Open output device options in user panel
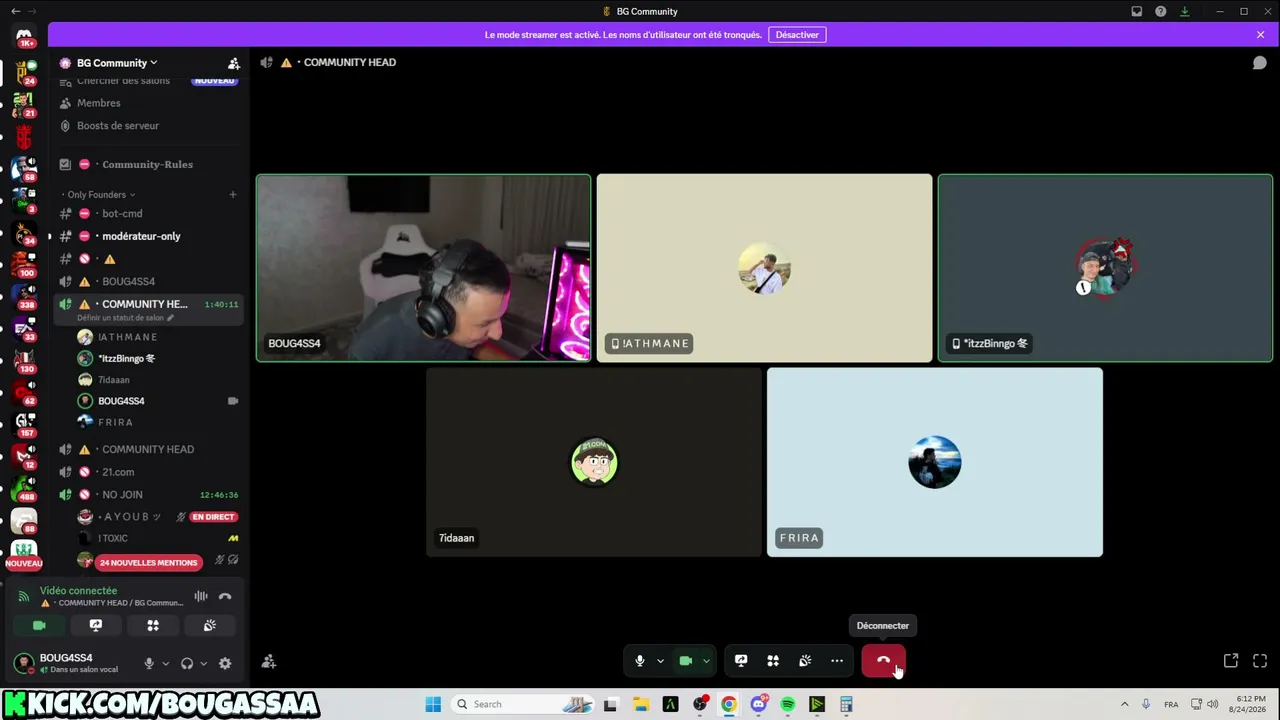 click(203, 663)
